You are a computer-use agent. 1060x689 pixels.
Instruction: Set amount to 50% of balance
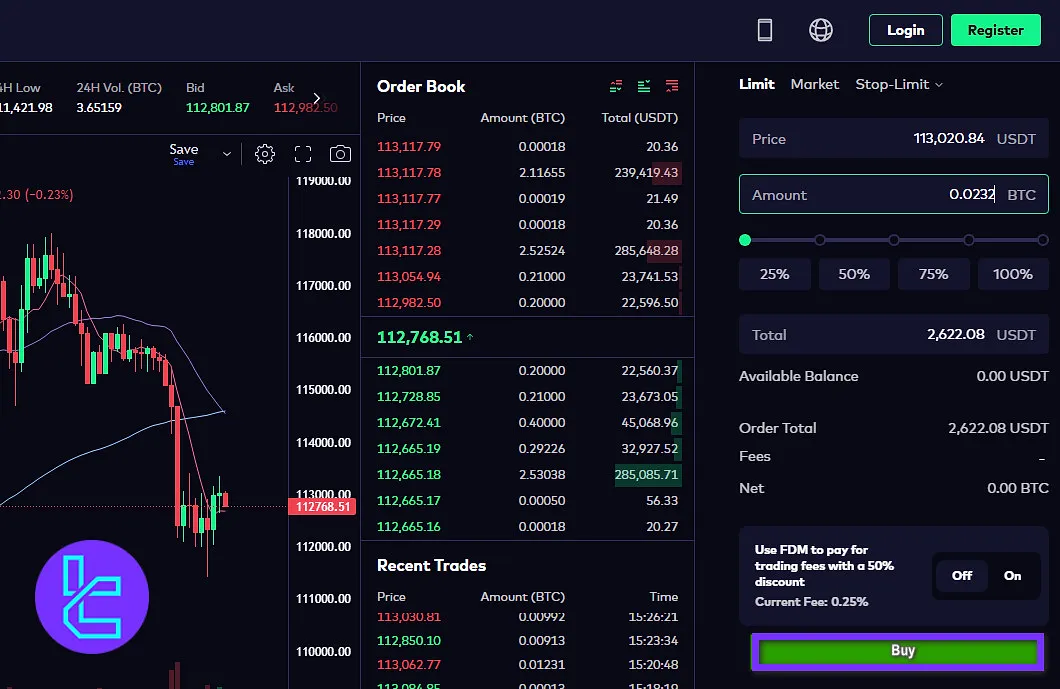[853, 274]
